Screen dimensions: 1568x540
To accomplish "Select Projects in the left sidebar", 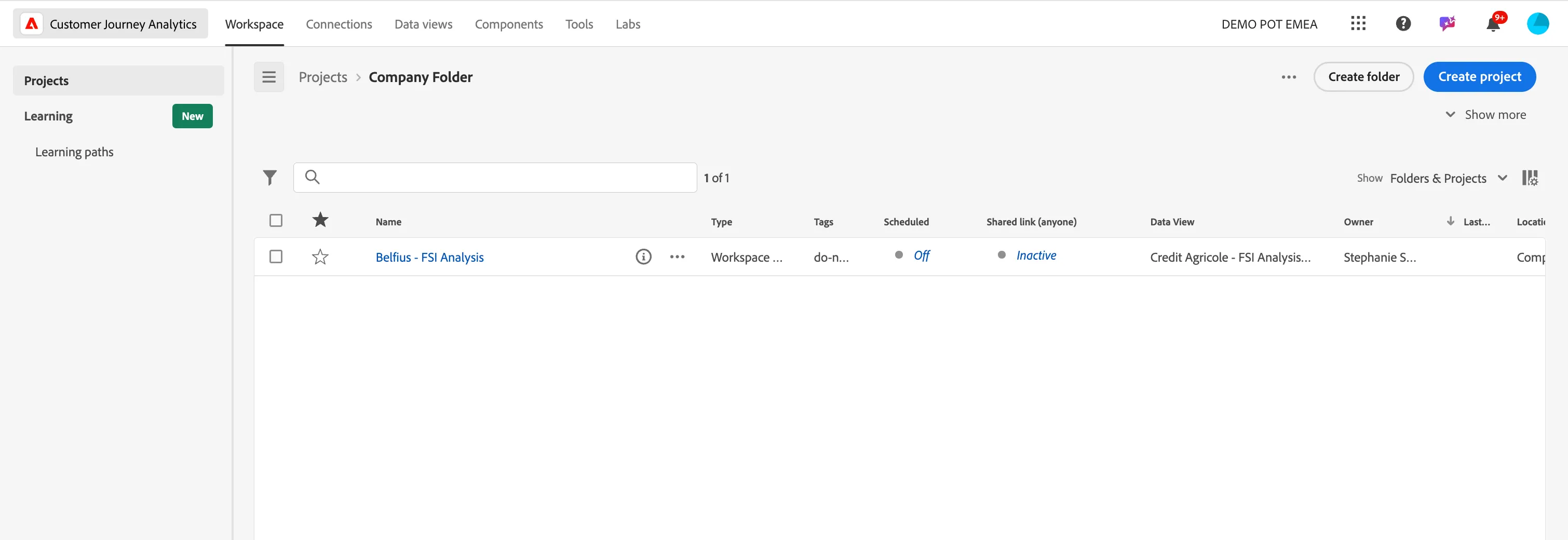I will 118,80.
